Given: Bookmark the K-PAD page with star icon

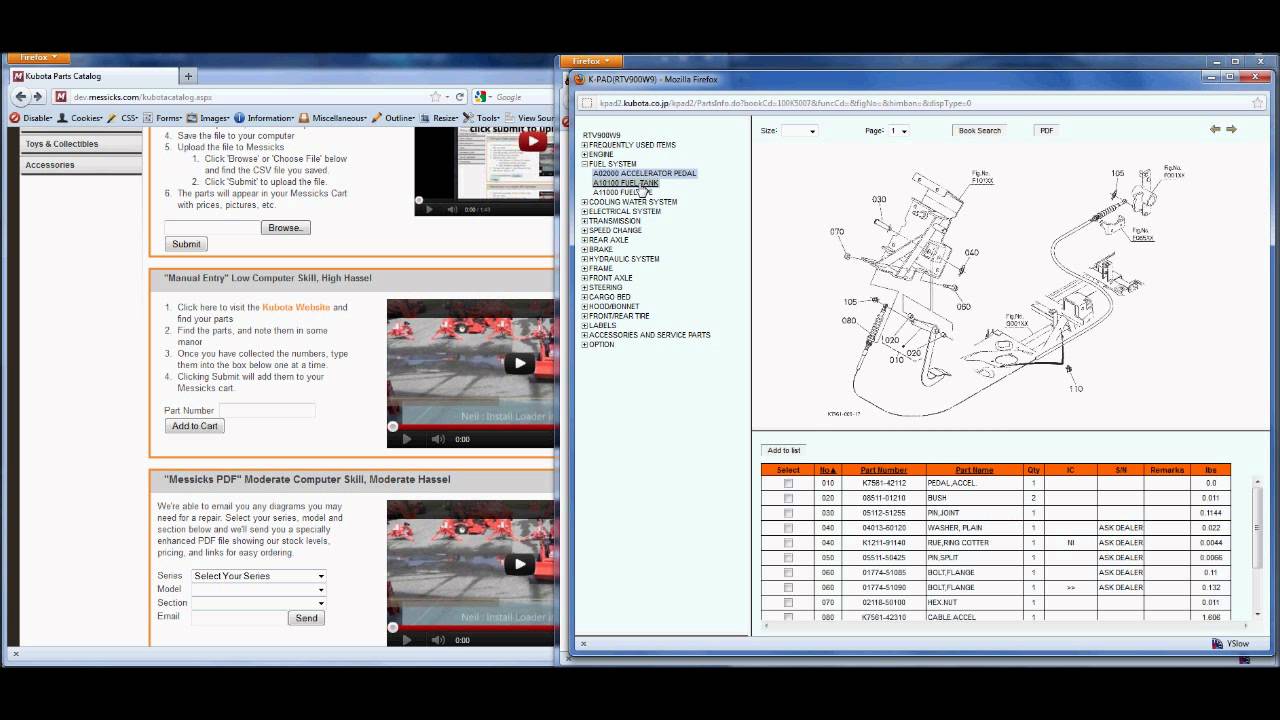Looking at the screenshot, I should pos(1258,102).
